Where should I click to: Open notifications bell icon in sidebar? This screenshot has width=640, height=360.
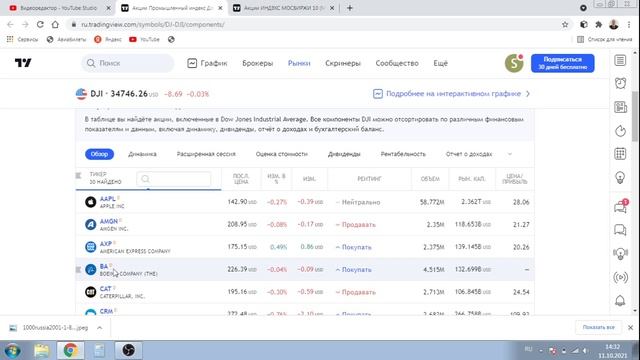click(620, 301)
